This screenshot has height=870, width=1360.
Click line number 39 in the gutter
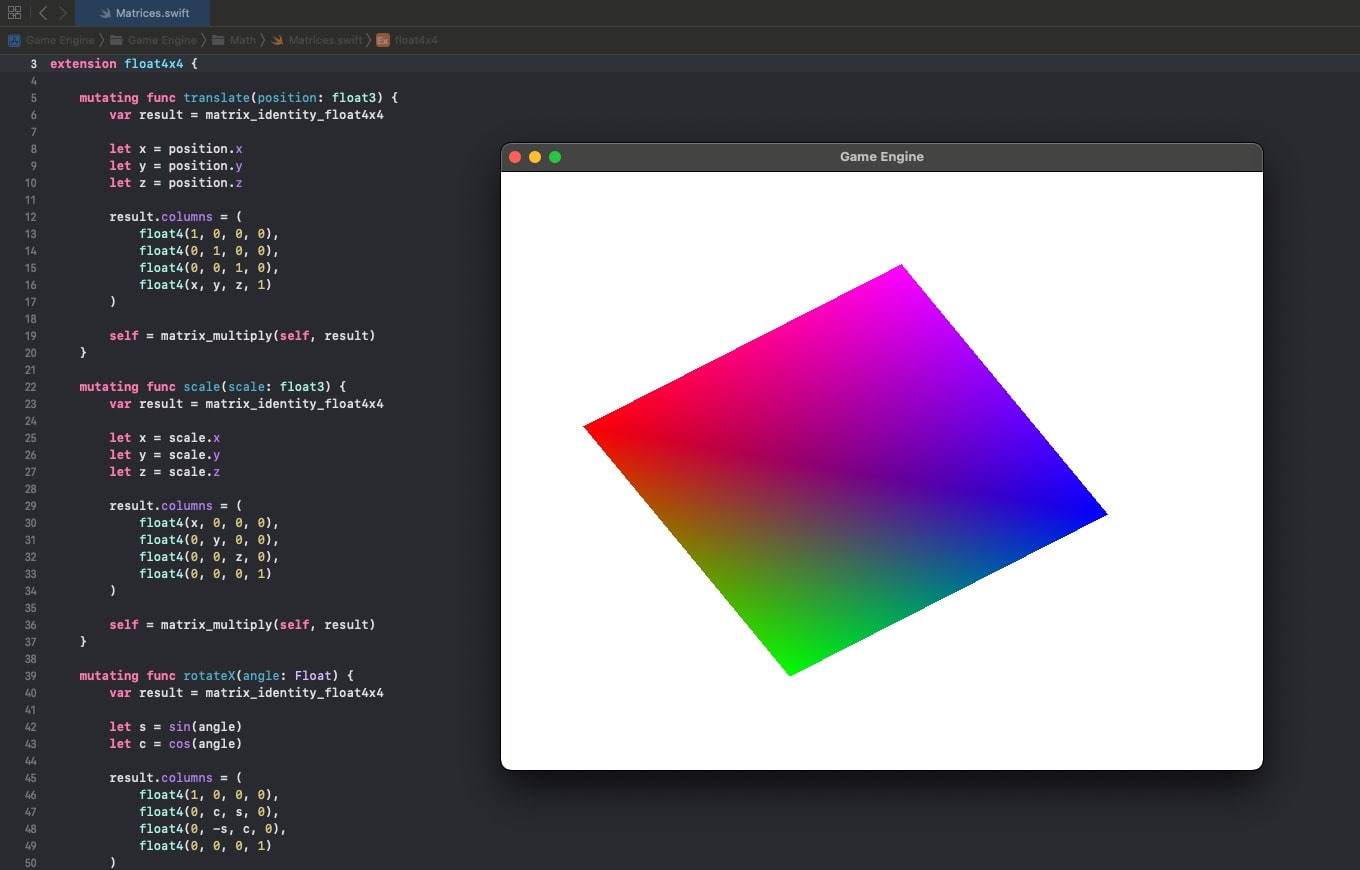[x=30, y=676]
